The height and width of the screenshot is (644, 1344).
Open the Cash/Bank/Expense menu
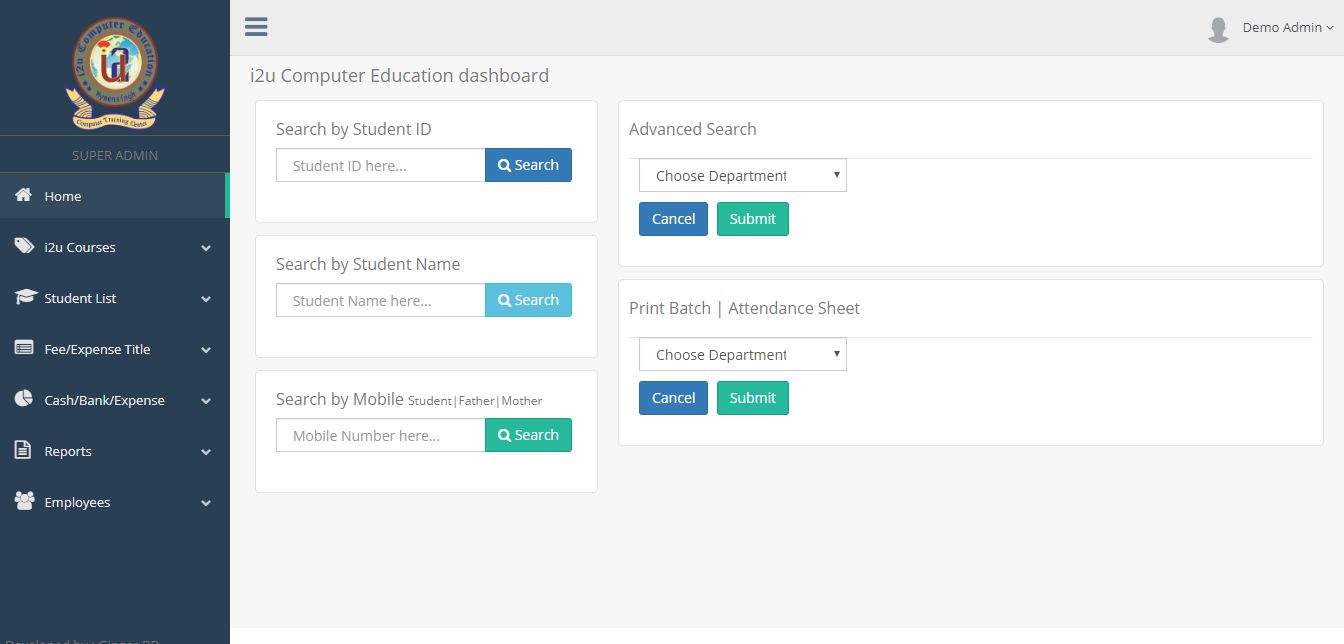coord(115,400)
